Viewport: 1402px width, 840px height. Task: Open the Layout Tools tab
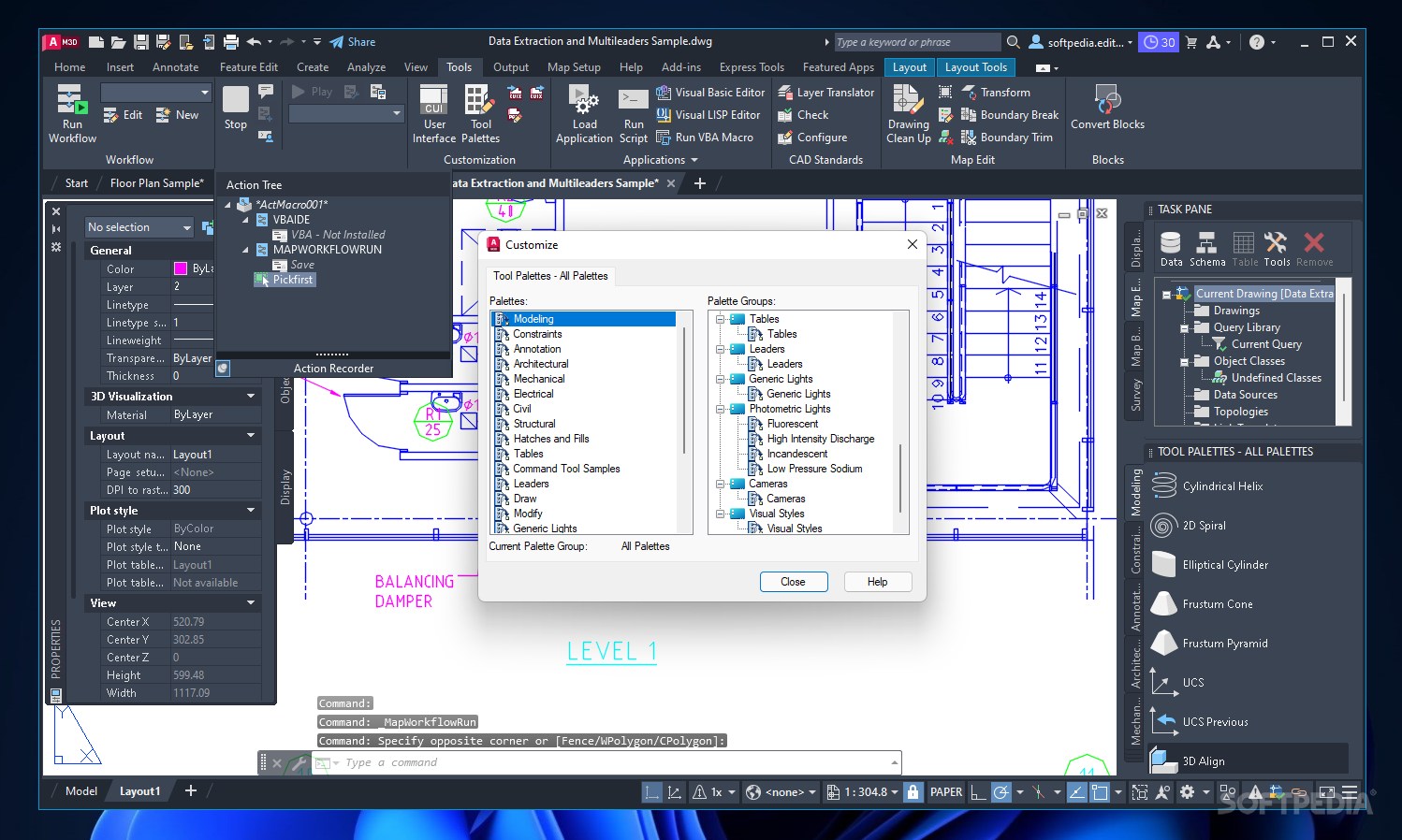point(975,67)
